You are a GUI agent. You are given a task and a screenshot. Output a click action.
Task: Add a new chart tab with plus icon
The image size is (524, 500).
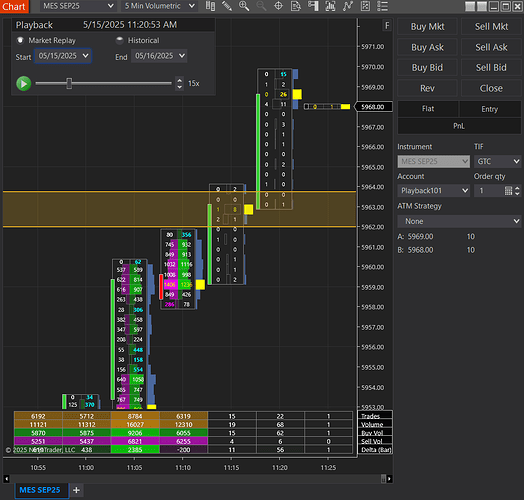[x=76, y=490]
